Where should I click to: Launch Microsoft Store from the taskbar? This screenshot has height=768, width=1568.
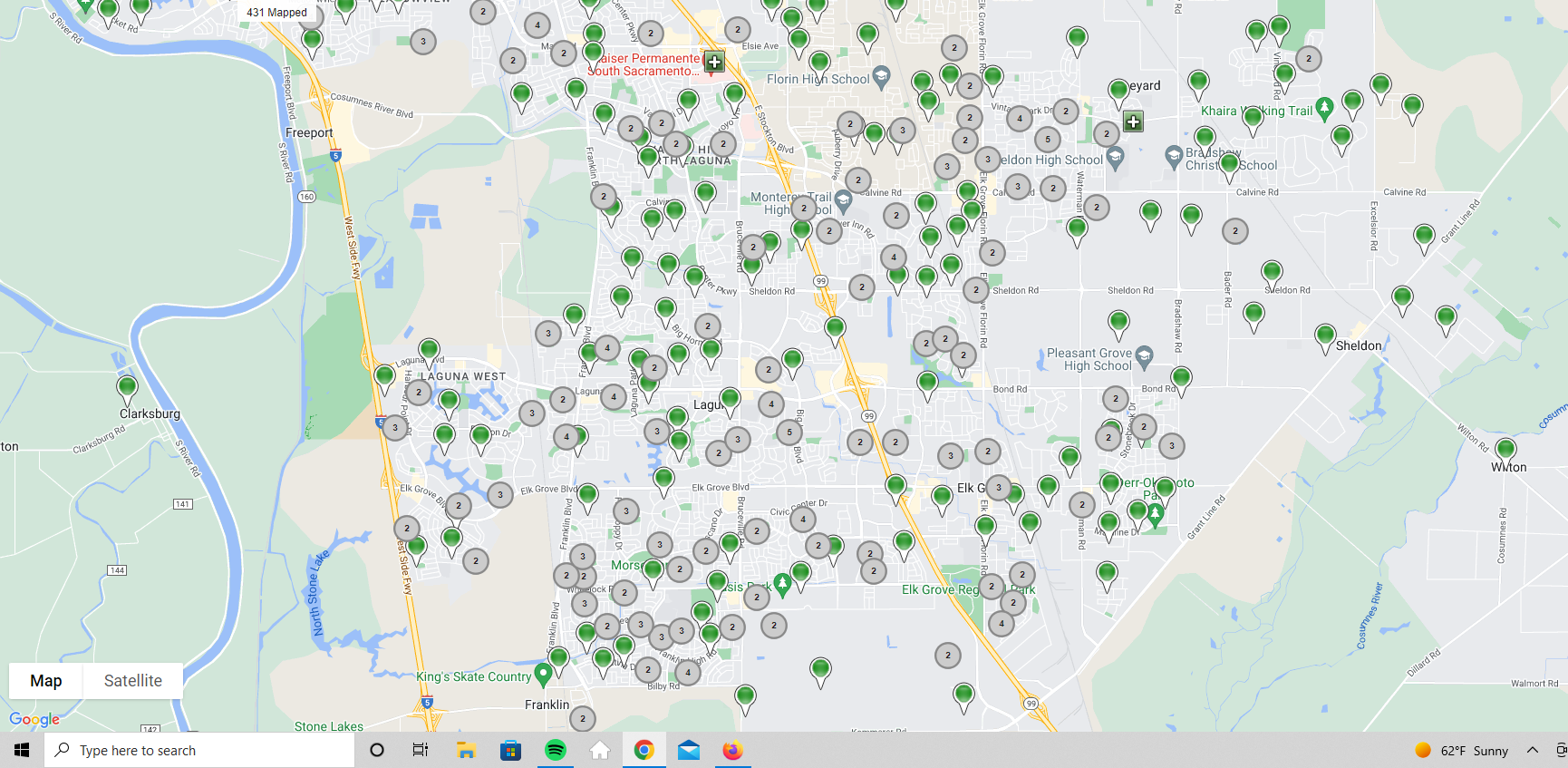[x=510, y=750]
